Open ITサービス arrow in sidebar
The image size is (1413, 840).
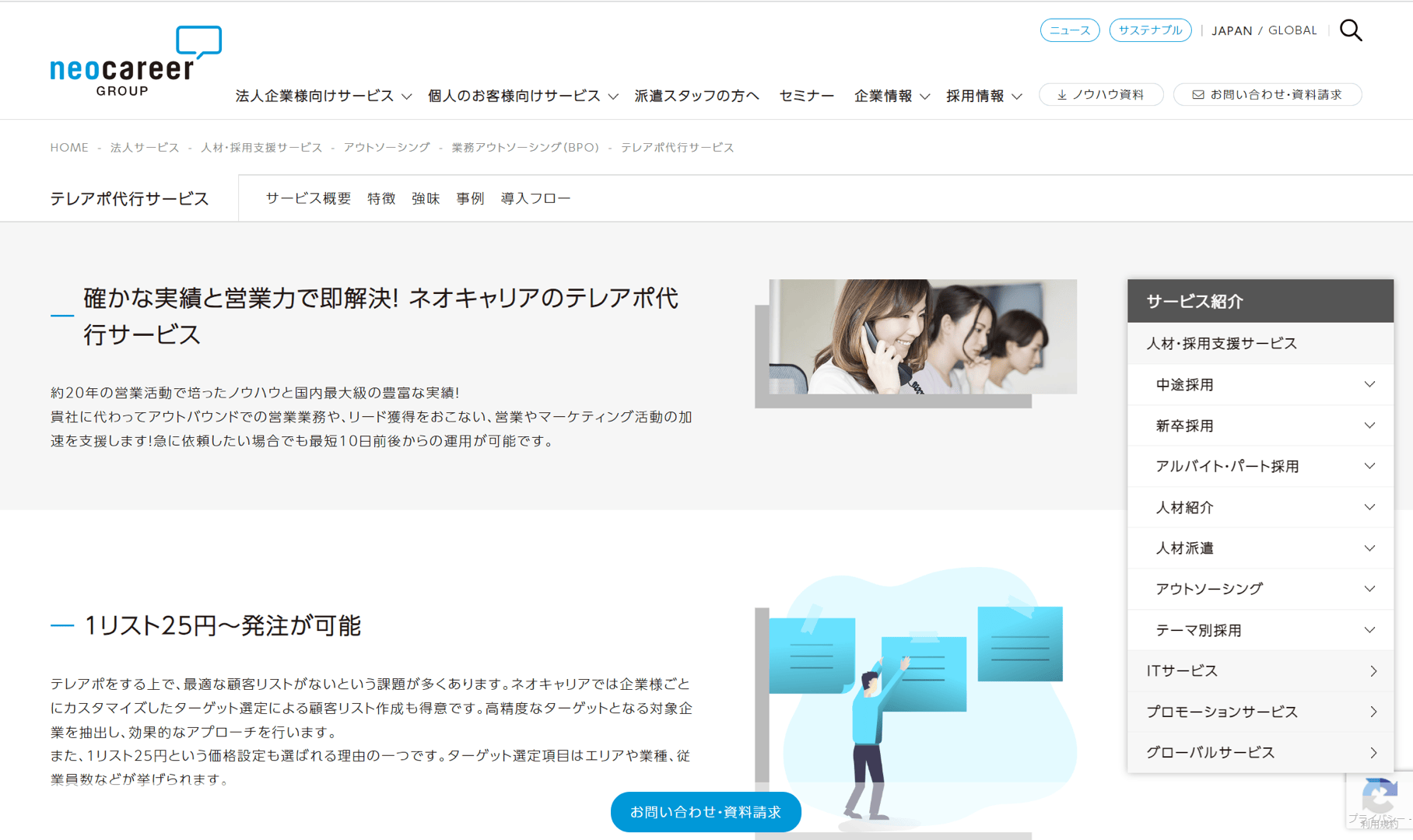[1373, 671]
